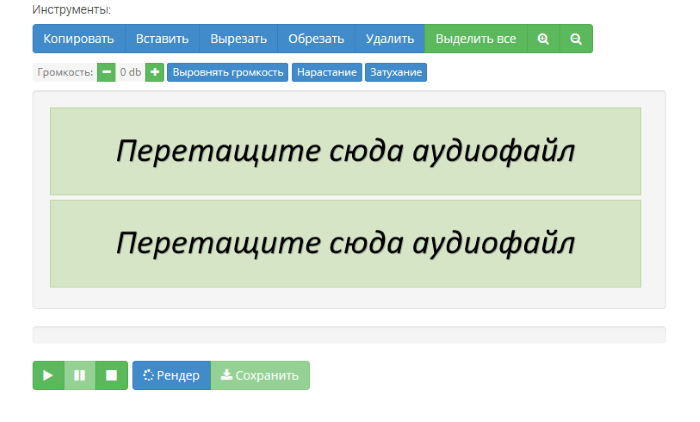The image size is (700, 422).
Task: Click the Рендер button
Action: click(x=171, y=376)
